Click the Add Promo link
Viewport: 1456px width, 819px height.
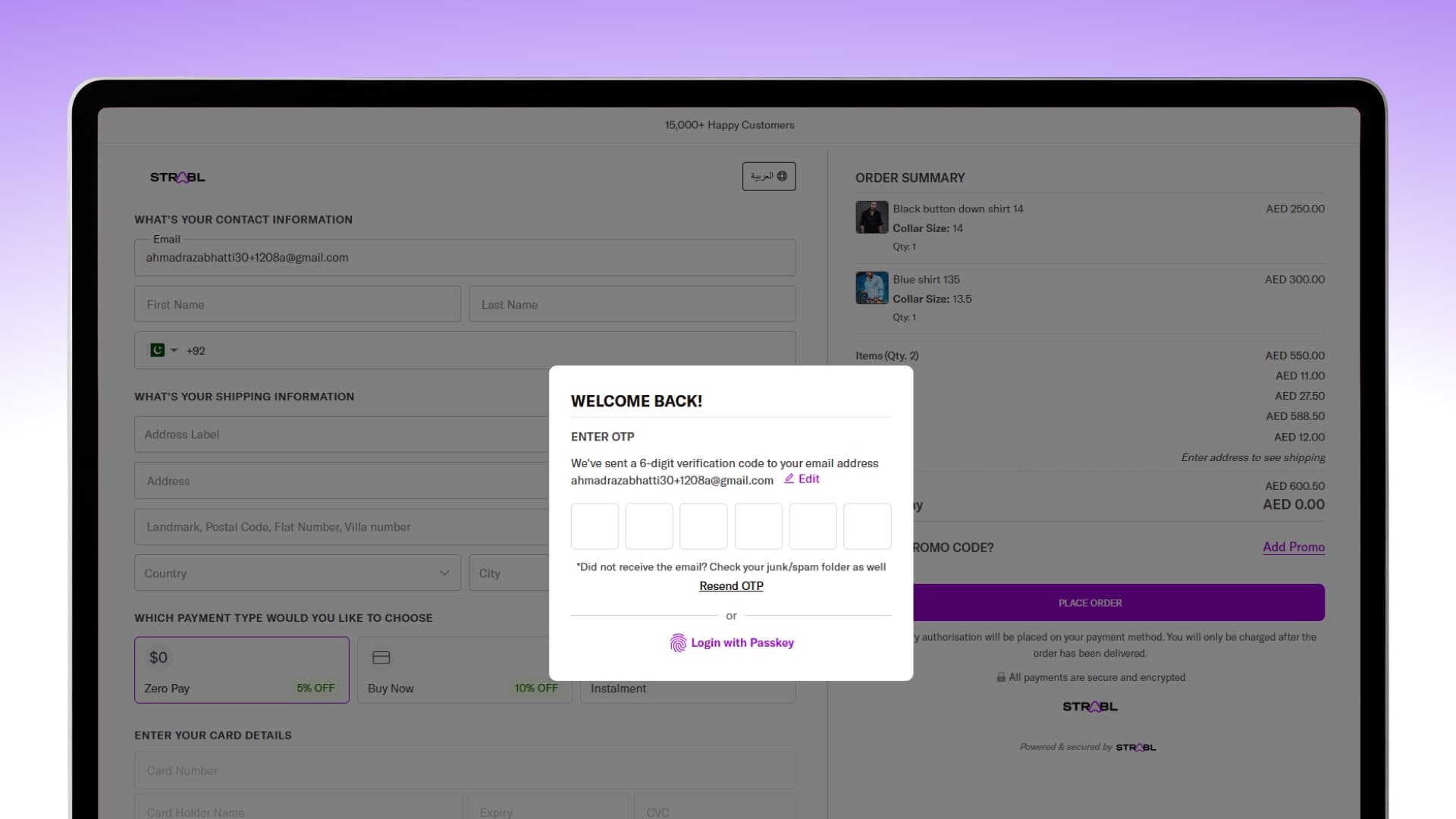click(x=1293, y=547)
